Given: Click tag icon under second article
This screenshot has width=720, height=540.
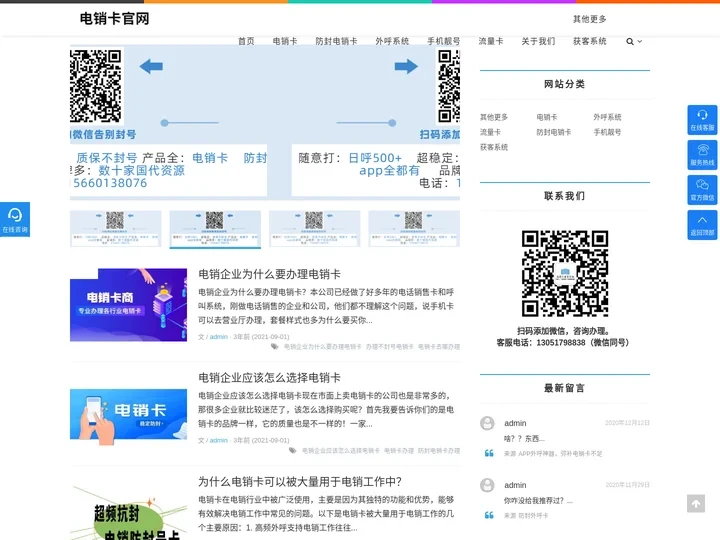Looking at the screenshot, I should pos(292,450).
